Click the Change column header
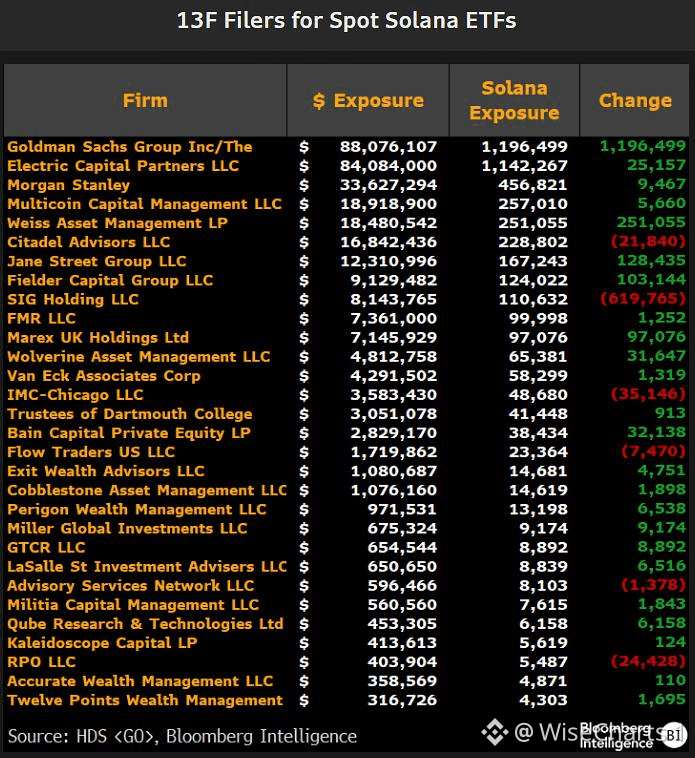This screenshot has width=695, height=758. (x=635, y=101)
